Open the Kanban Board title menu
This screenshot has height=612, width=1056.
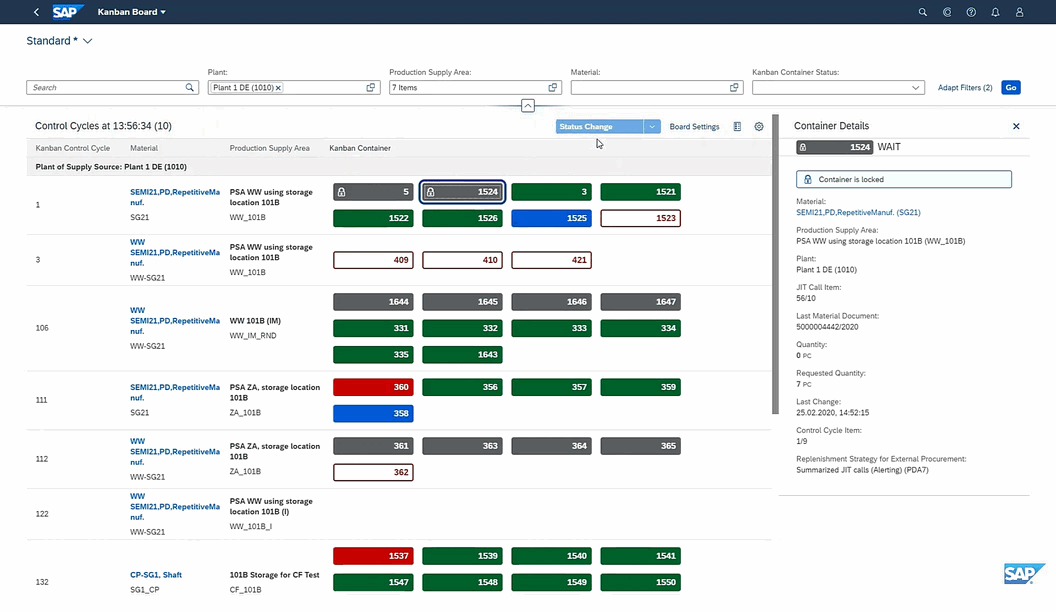pos(131,12)
